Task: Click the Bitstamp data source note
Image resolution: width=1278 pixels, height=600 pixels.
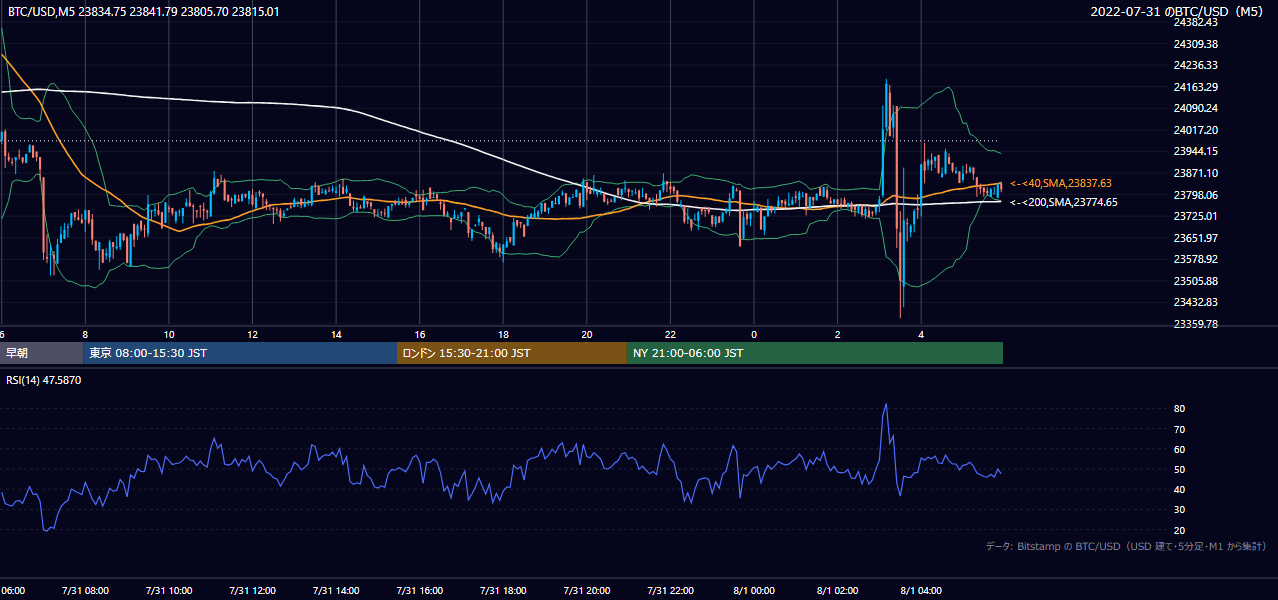Action: click(x=1127, y=546)
